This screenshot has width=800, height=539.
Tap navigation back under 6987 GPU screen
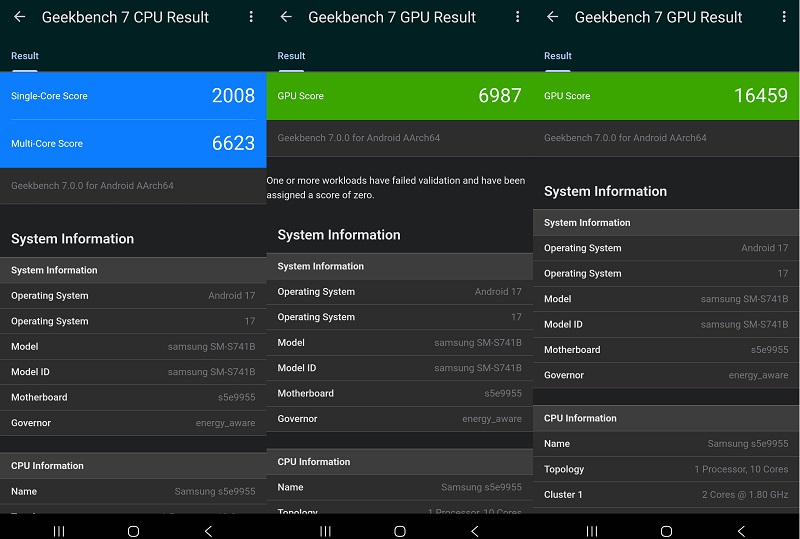pos(474,531)
